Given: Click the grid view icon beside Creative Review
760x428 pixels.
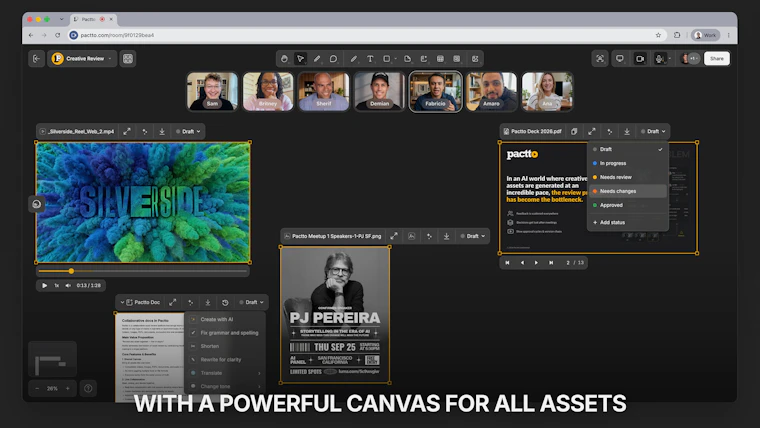Looking at the screenshot, I should [x=128, y=59].
